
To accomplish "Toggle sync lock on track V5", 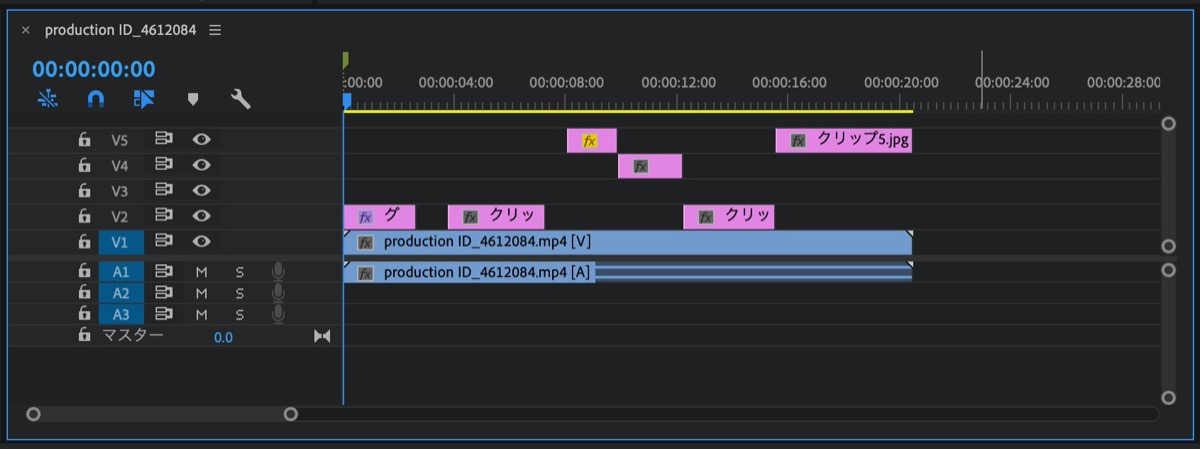I will point(165,140).
